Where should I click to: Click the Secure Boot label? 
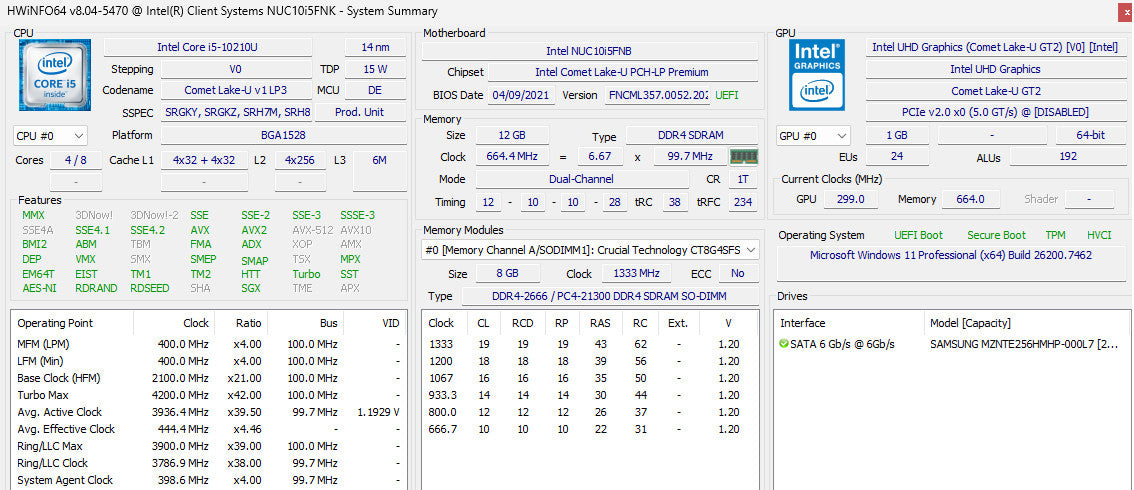[x=997, y=235]
